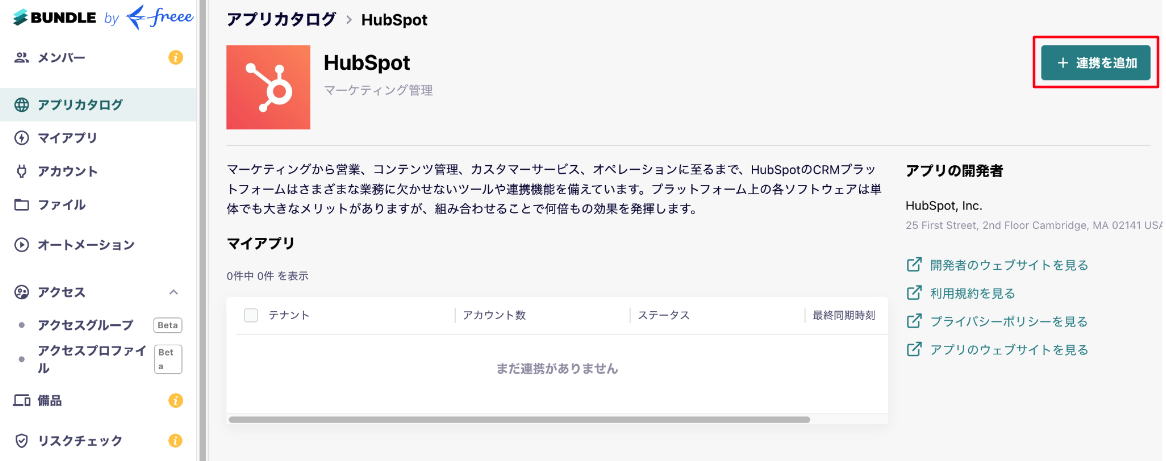Click the アカウント数 column header
Image resolution: width=1166 pixels, height=461 pixels.
tap(495, 315)
